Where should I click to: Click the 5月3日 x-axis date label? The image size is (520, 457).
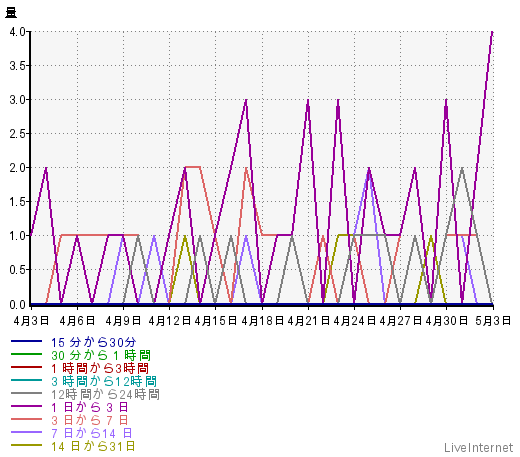pos(493,321)
